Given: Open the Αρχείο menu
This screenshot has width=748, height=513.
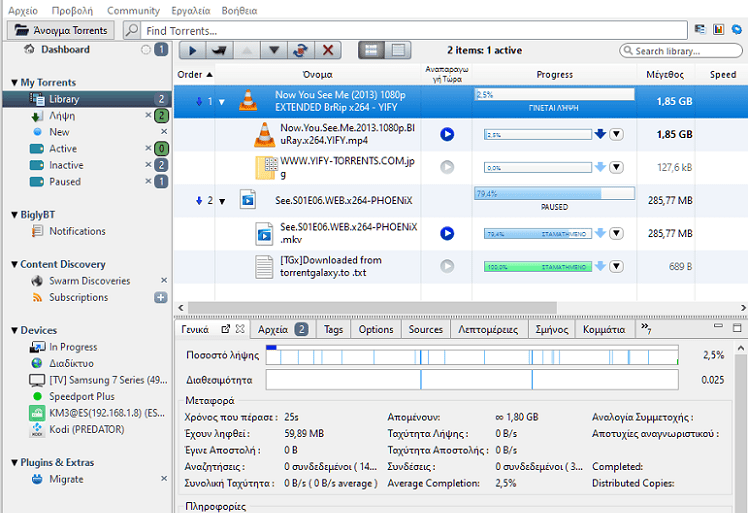Looking at the screenshot, I should (x=23, y=10).
